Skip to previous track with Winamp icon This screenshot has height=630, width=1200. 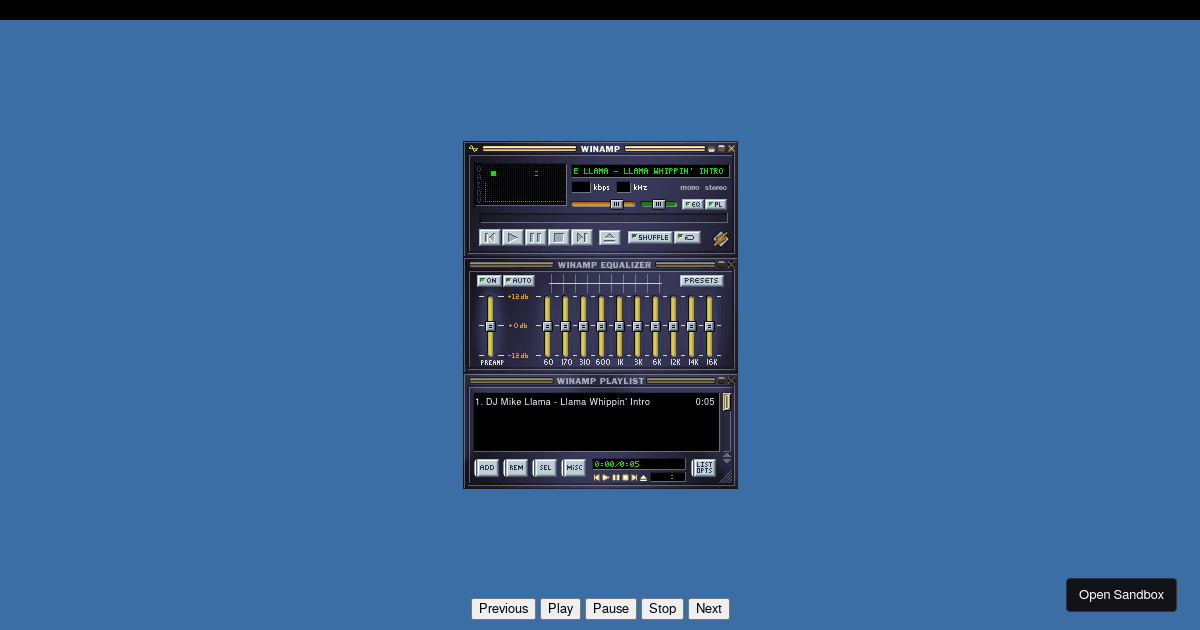coord(489,237)
